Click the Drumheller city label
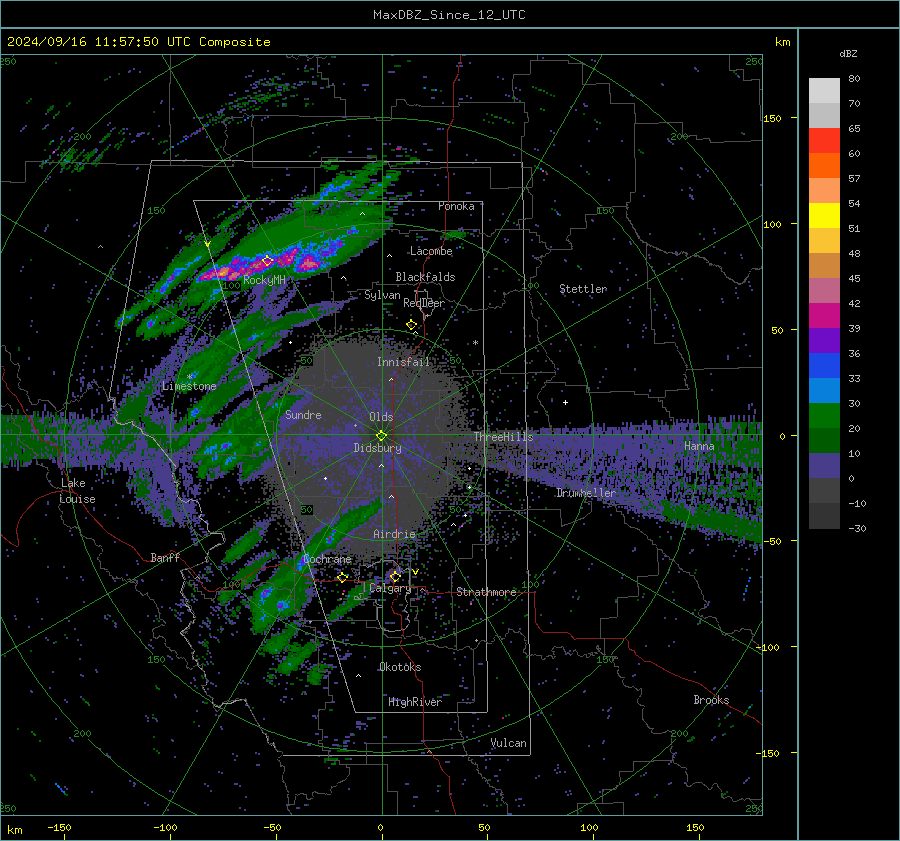900x841 pixels. (x=586, y=493)
